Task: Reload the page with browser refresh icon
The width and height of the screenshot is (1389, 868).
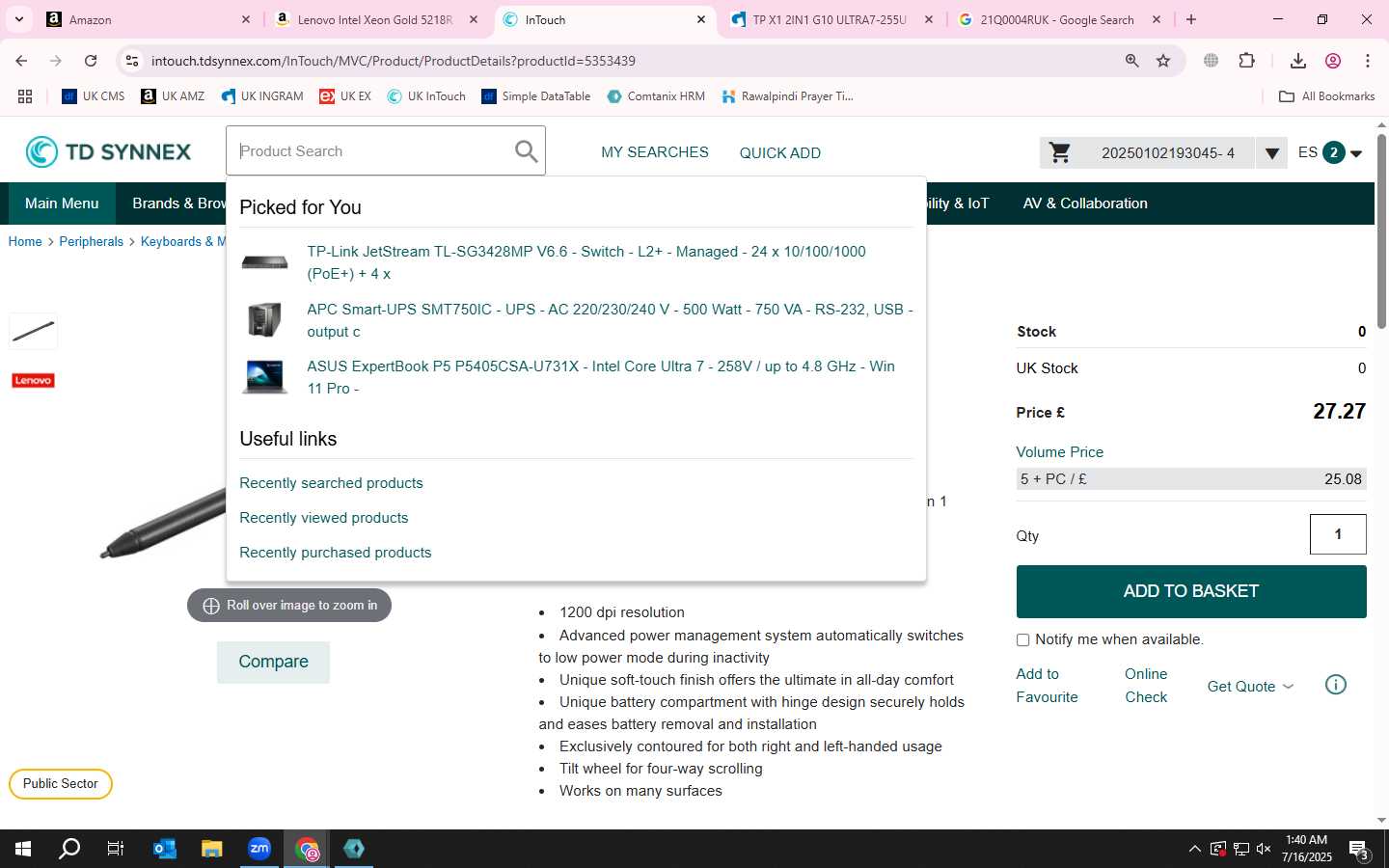Action: 91,60
